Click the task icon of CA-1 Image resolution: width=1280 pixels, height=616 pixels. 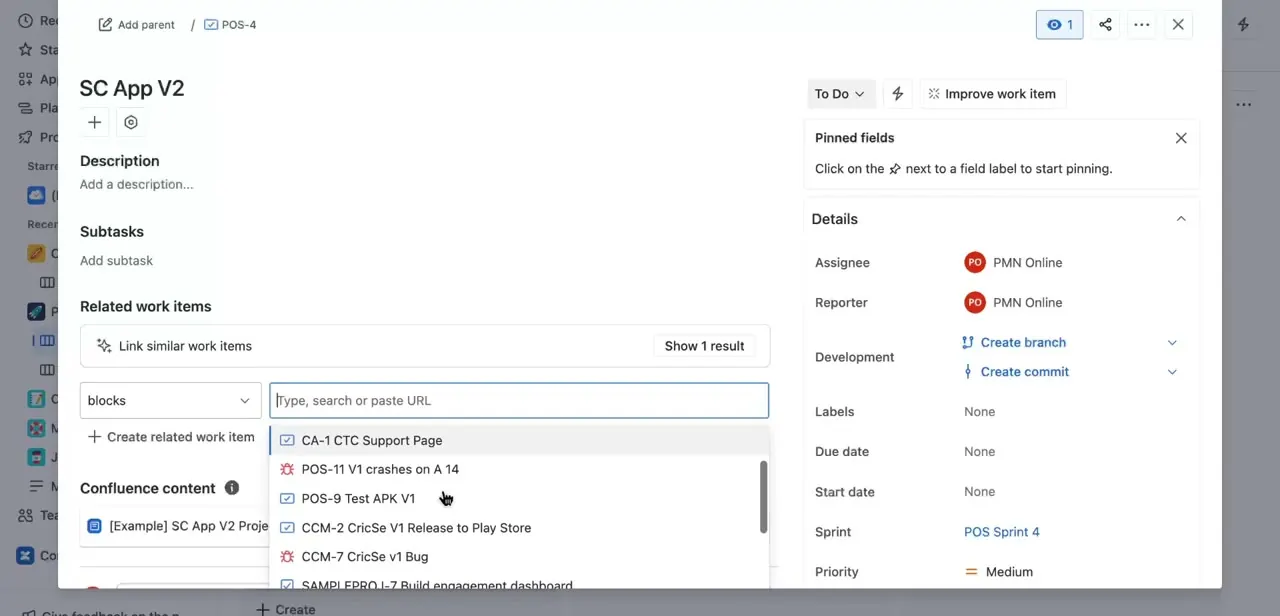287,440
